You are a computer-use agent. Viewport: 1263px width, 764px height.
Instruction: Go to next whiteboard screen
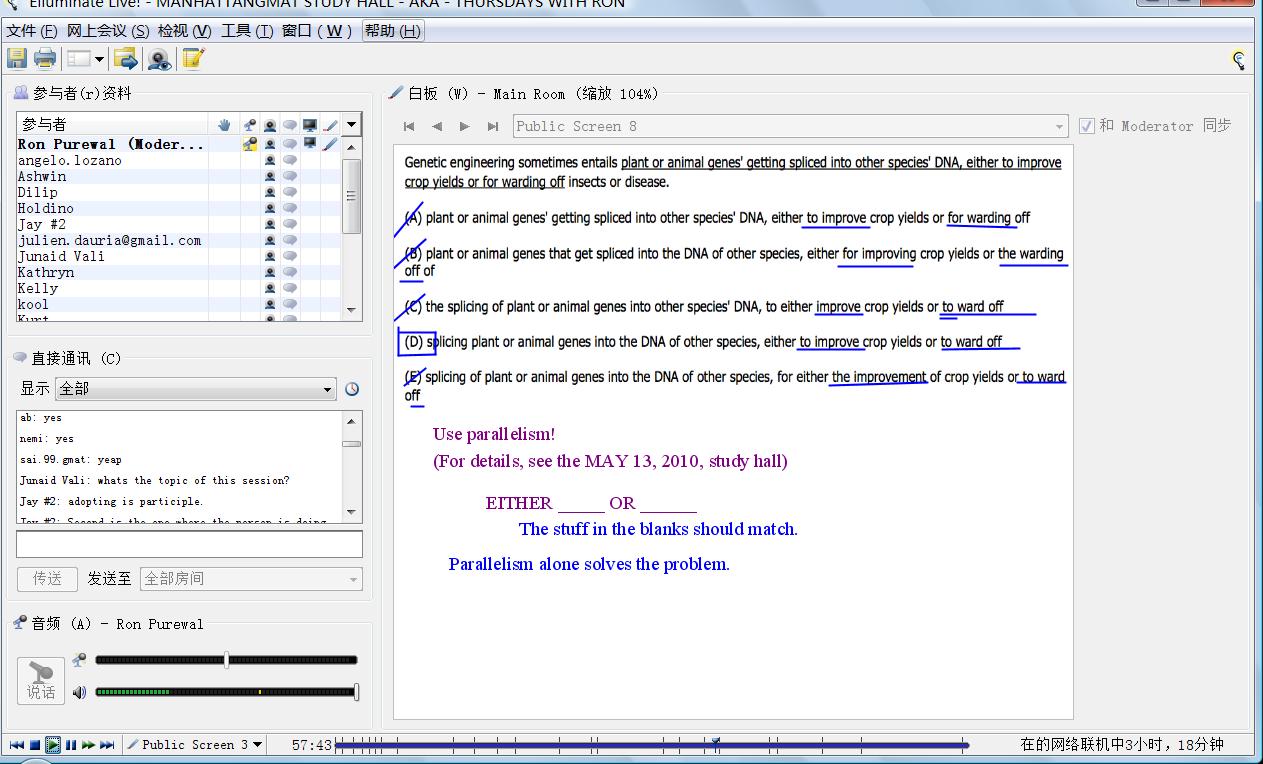(x=464, y=126)
